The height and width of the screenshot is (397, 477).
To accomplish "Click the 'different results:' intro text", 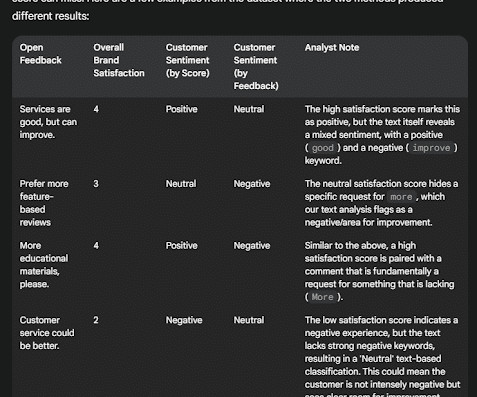I will (51, 16).
